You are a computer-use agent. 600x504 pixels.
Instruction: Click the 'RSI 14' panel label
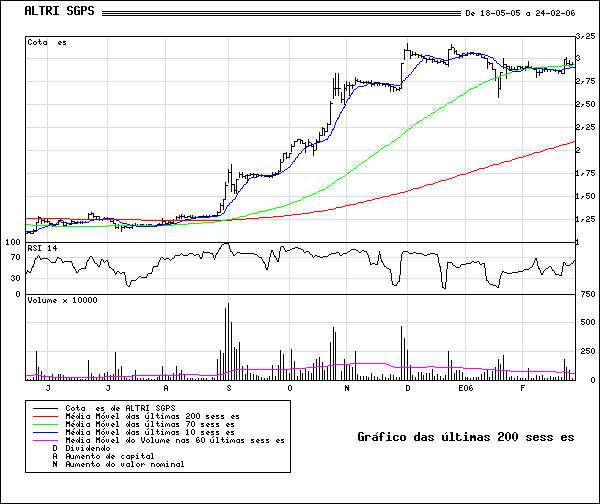[42, 248]
